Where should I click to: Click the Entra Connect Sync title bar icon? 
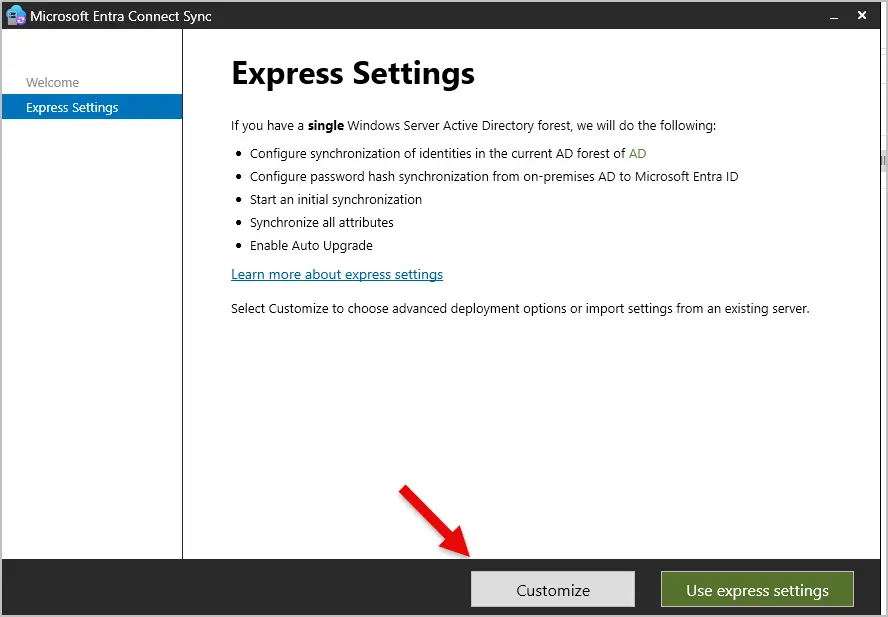(15, 16)
